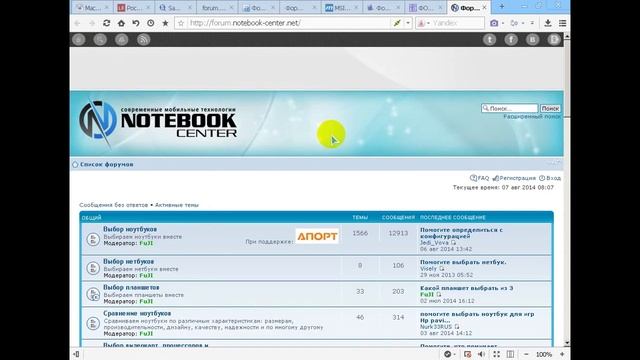Switch to the 'Рос...' browser tab
The height and width of the screenshot is (360, 640).
point(133,7)
